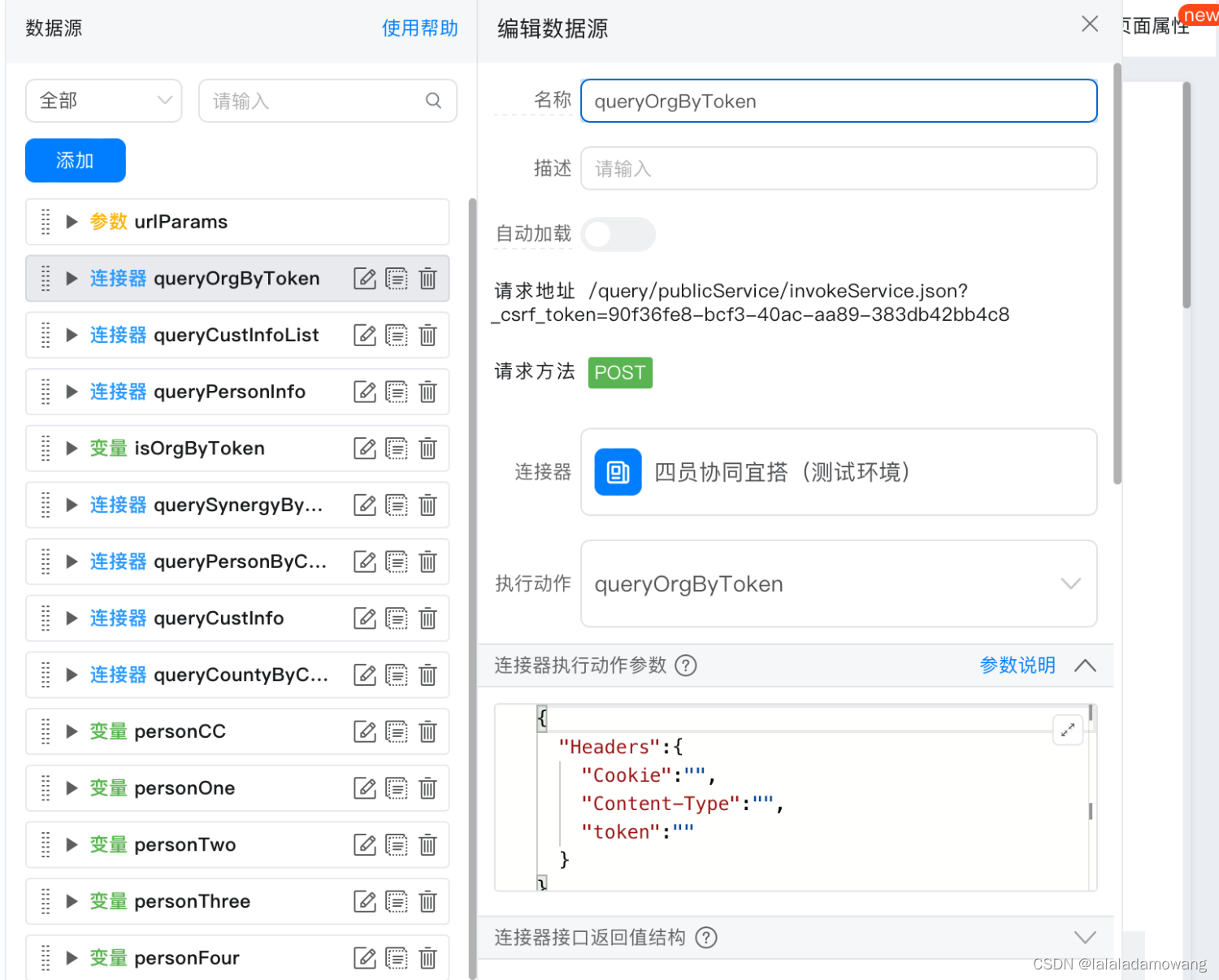Click the data source search input
This screenshot has height=980, width=1219.
[328, 101]
